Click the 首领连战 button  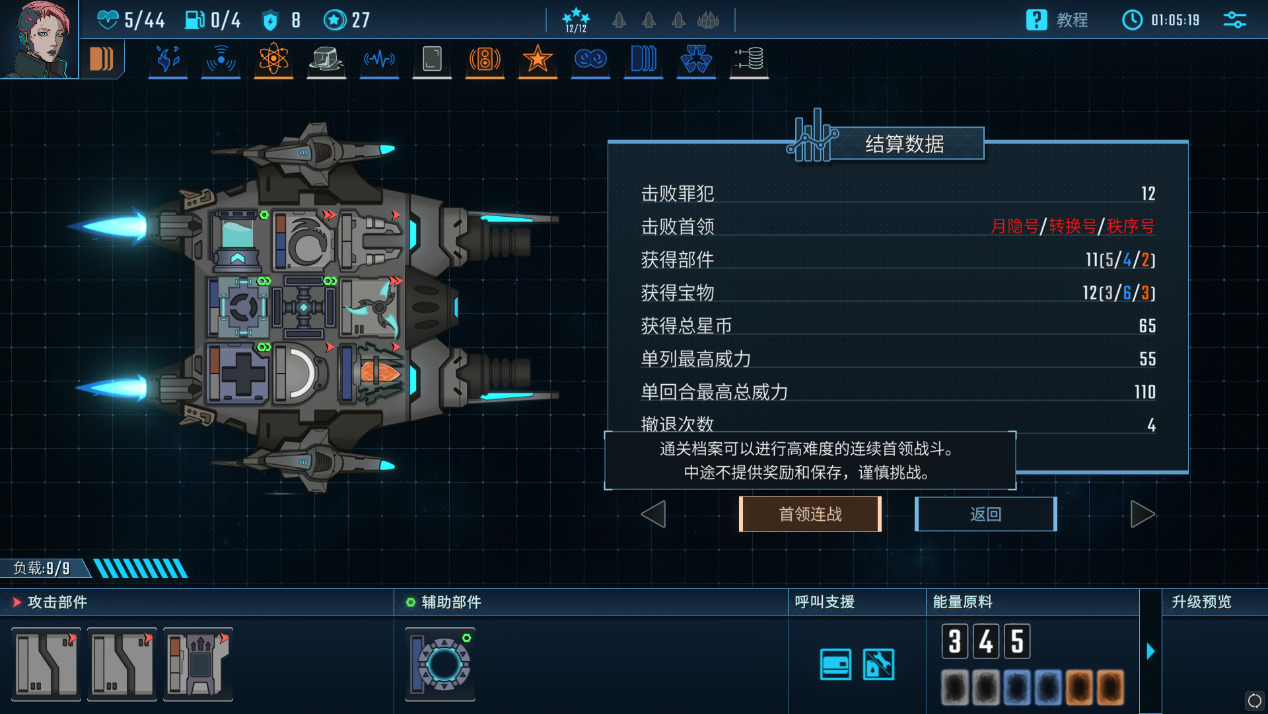coord(810,514)
